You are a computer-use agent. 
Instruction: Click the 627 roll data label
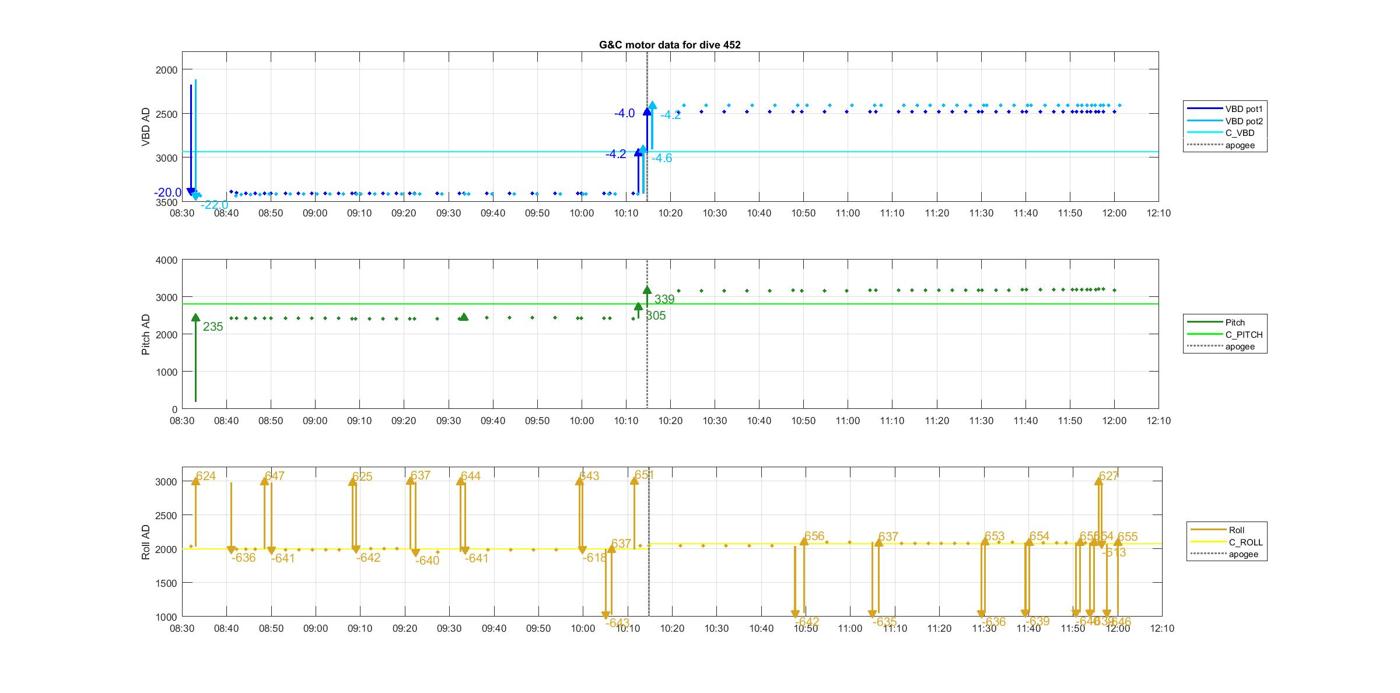pyautogui.click(x=1109, y=476)
